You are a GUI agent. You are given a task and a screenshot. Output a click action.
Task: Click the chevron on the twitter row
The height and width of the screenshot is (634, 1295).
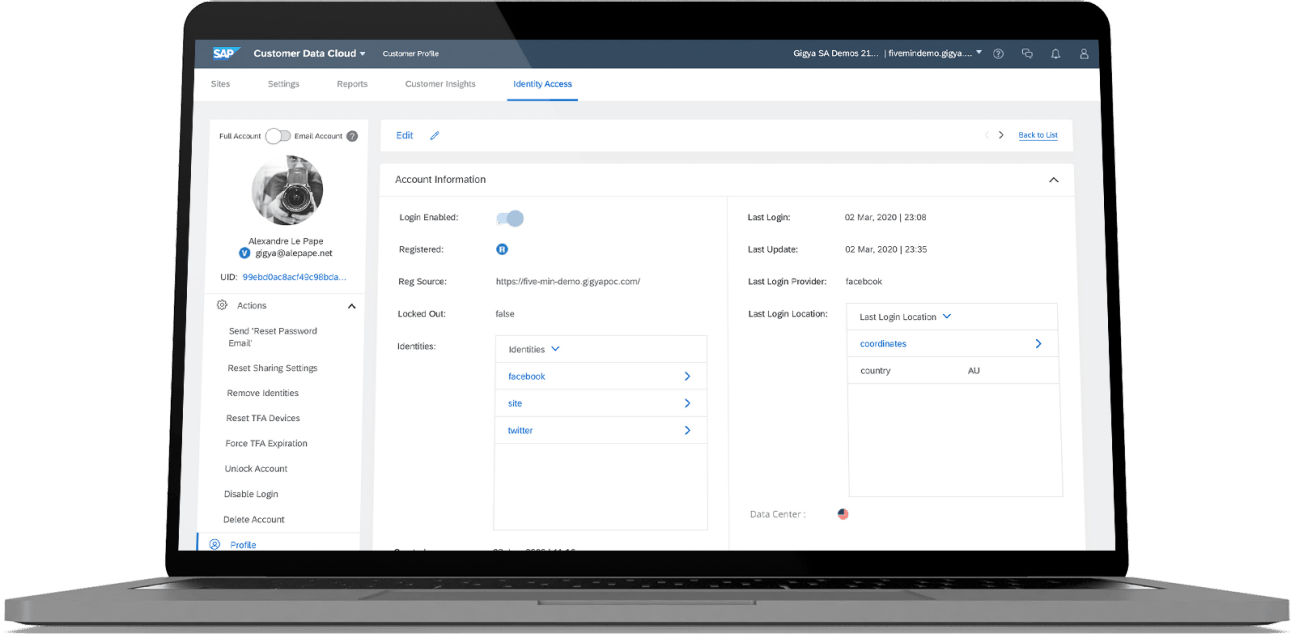[687, 430]
